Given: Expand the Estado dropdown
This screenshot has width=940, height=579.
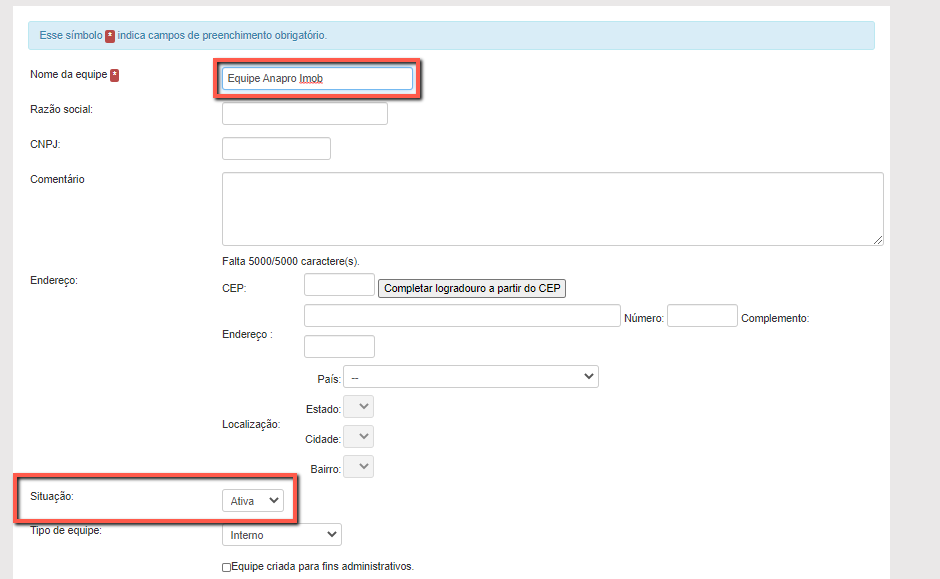Looking at the screenshot, I should [358, 407].
